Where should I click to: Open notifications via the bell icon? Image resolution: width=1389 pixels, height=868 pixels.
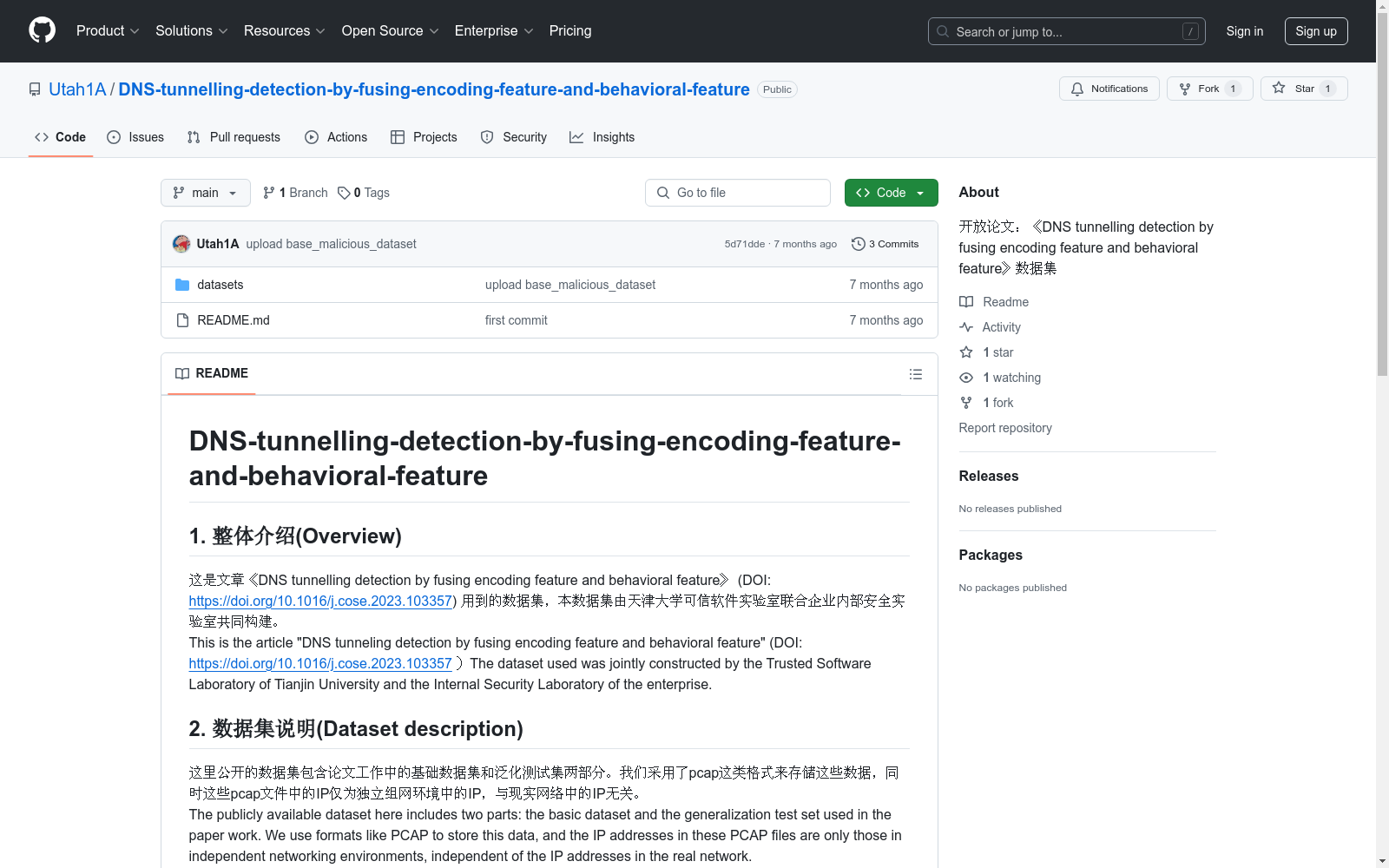pyautogui.click(x=1077, y=89)
